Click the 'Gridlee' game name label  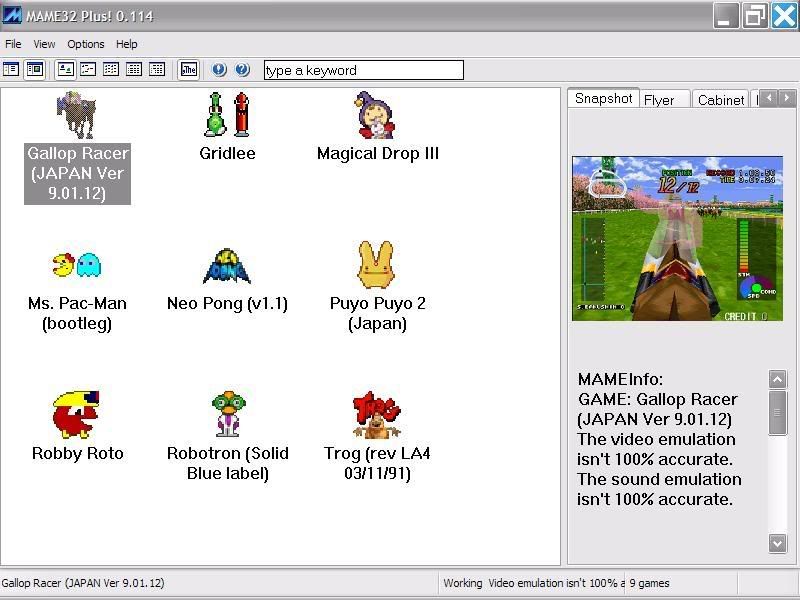[x=227, y=153]
